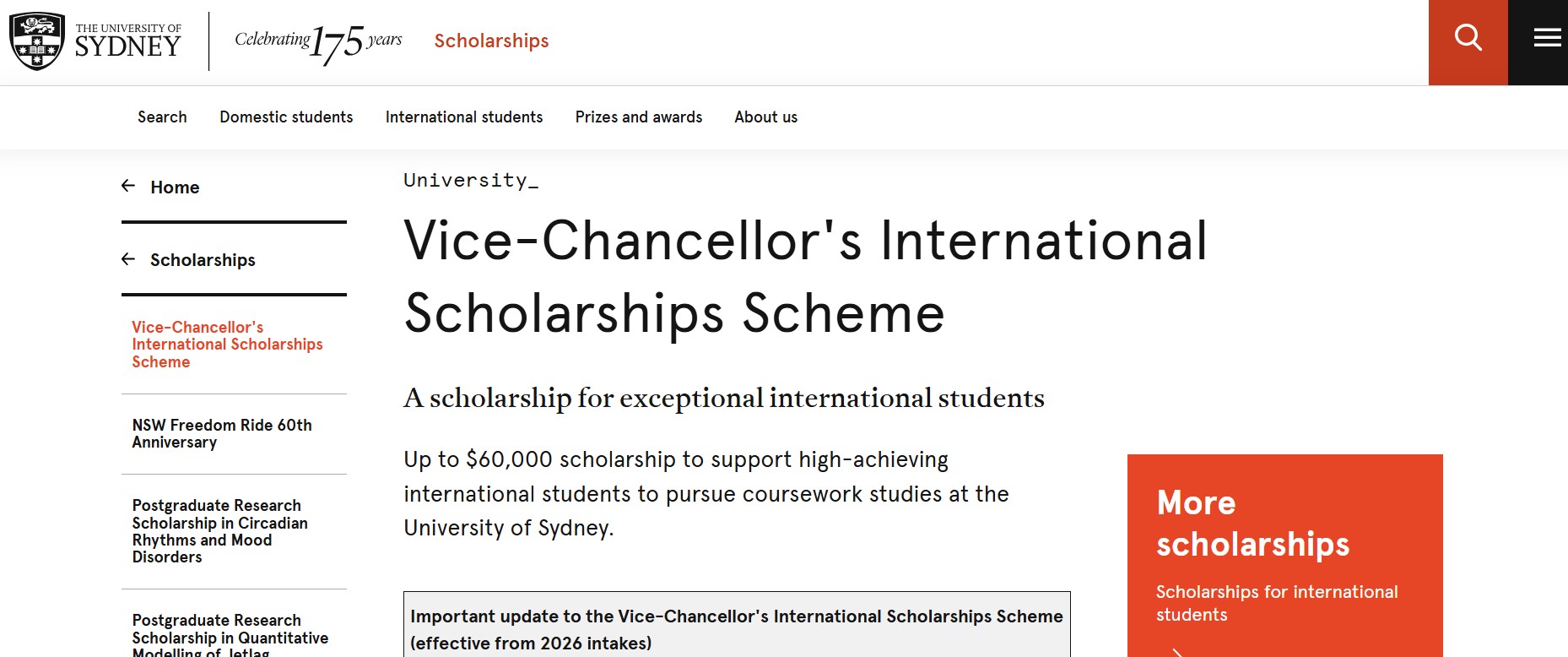
Task: Click the arrow in More scholarships card
Action: 1176,651
